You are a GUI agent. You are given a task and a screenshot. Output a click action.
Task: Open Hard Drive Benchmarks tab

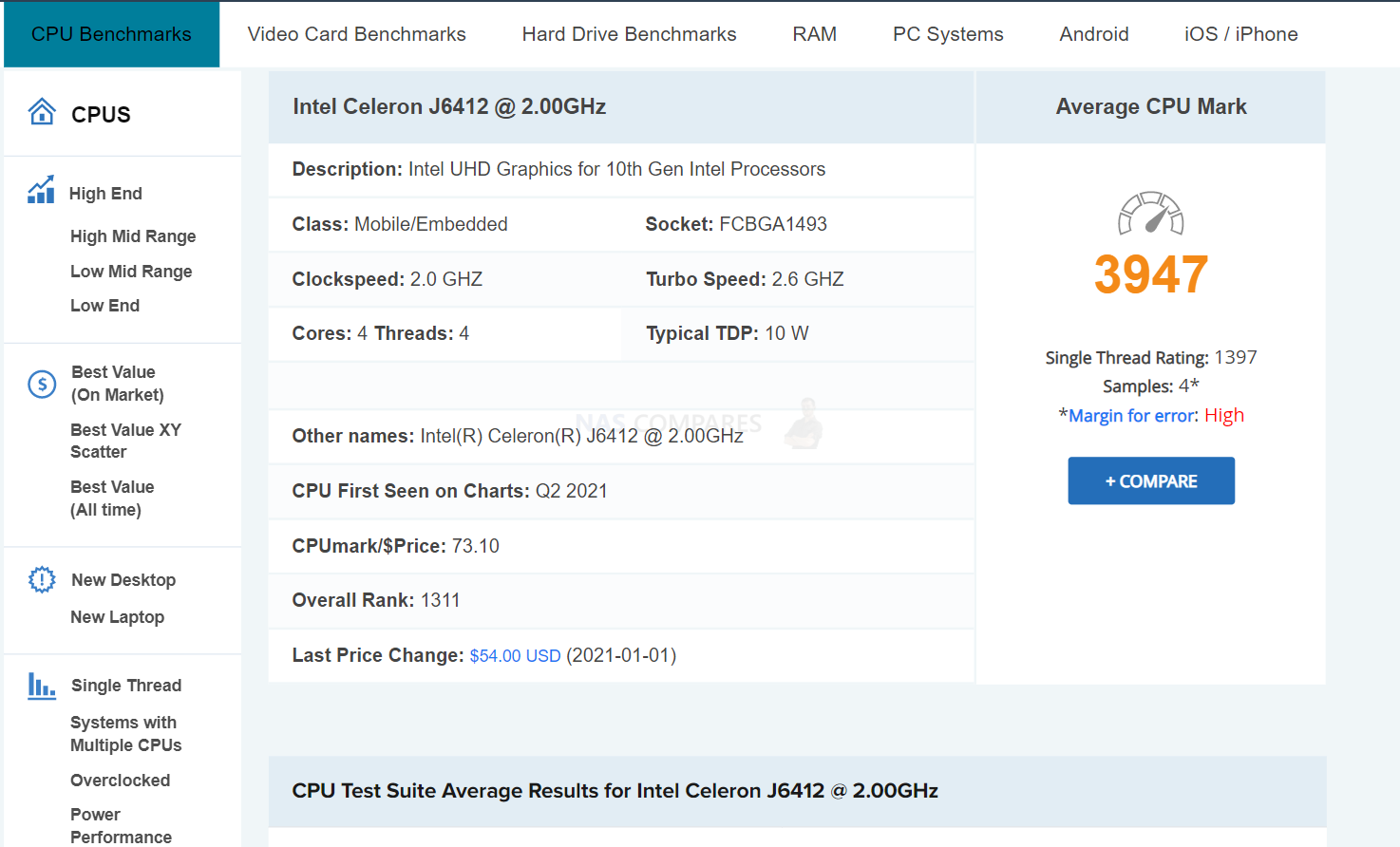[x=629, y=34]
